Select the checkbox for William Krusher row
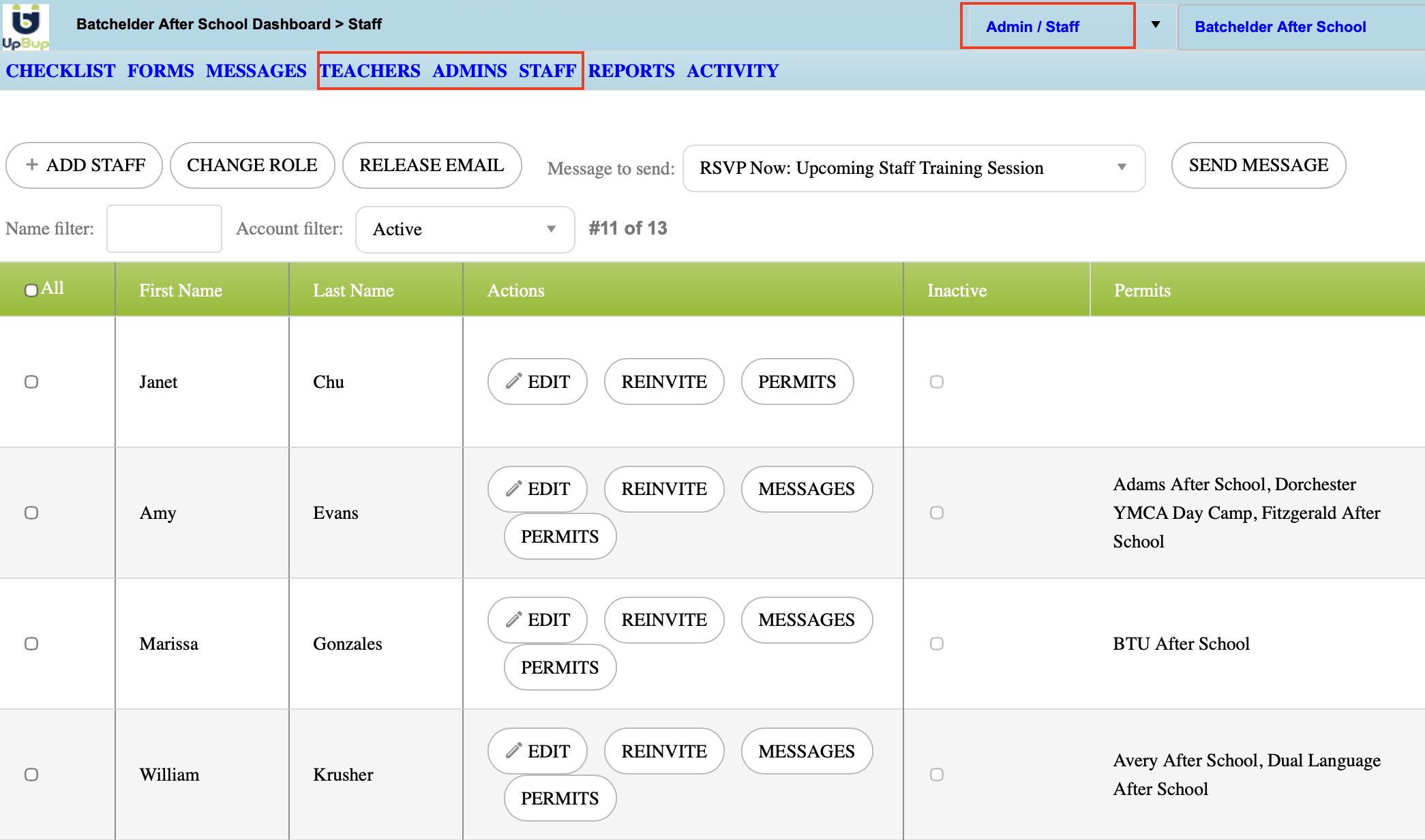 click(31, 775)
